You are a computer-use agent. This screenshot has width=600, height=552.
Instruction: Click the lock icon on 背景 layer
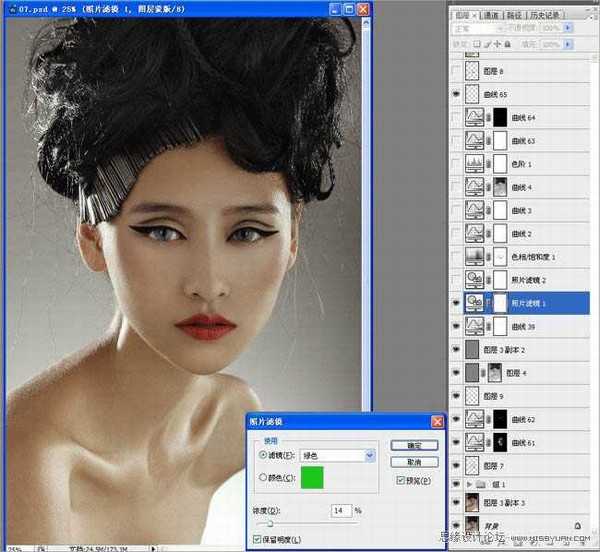[x=577, y=524]
